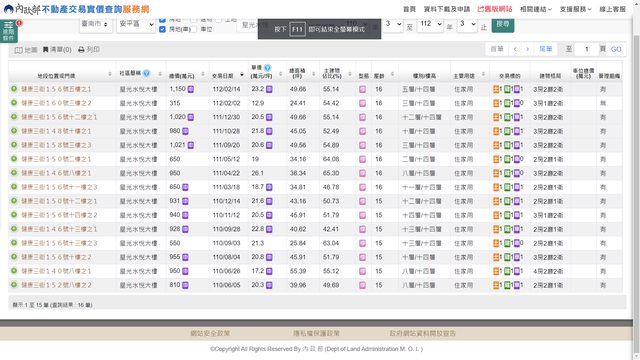Expand details for the 112/02/14 row
The image size is (640, 360).
tap(14, 89)
